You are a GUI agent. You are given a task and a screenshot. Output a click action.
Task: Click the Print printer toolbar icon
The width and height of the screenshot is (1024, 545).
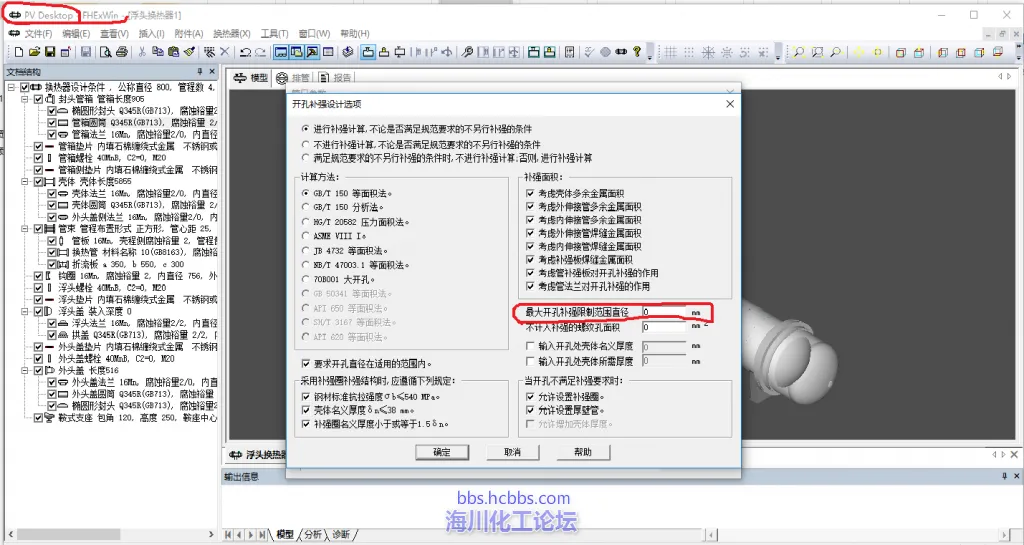click(121, 52)
